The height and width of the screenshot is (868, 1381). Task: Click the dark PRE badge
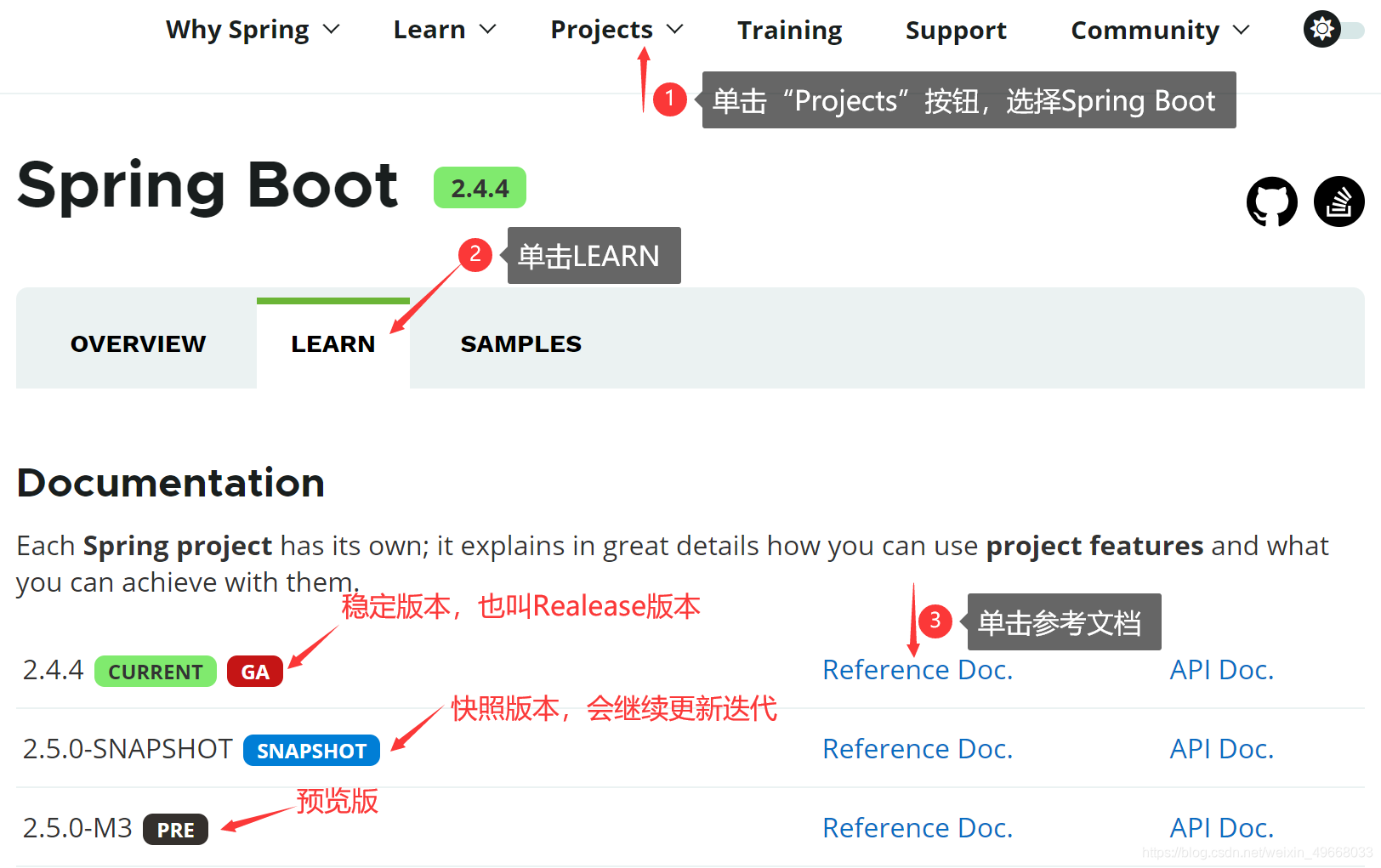[175, 830]
